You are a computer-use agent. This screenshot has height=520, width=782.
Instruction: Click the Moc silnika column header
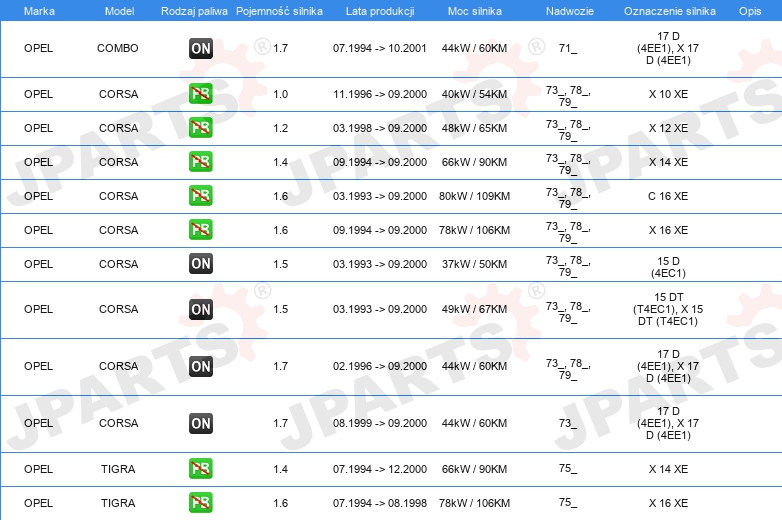475,11
